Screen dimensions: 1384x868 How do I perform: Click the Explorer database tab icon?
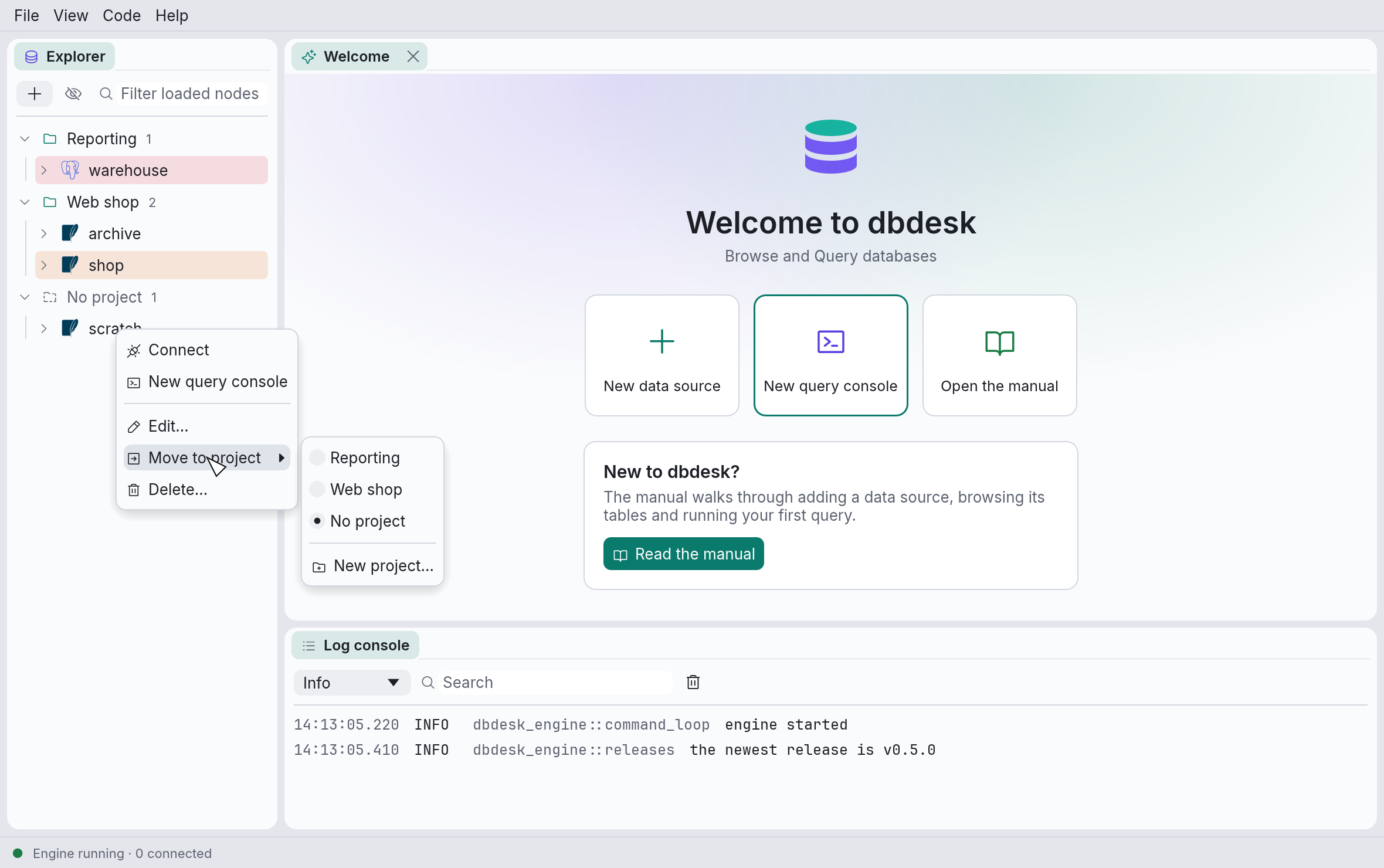click(32, 57)
